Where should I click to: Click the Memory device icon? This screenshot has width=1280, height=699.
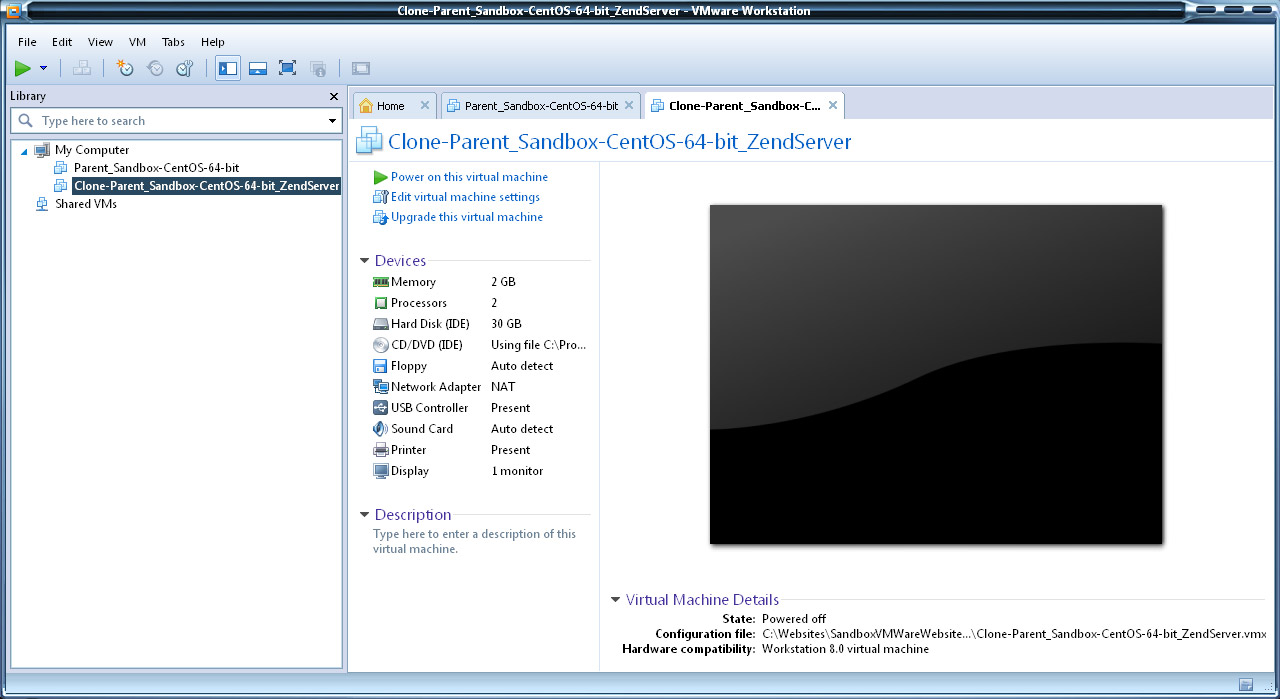pos(380,282)
